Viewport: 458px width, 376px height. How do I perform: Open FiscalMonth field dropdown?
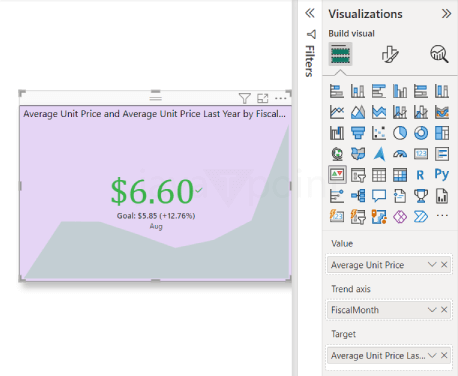[432, 310]
